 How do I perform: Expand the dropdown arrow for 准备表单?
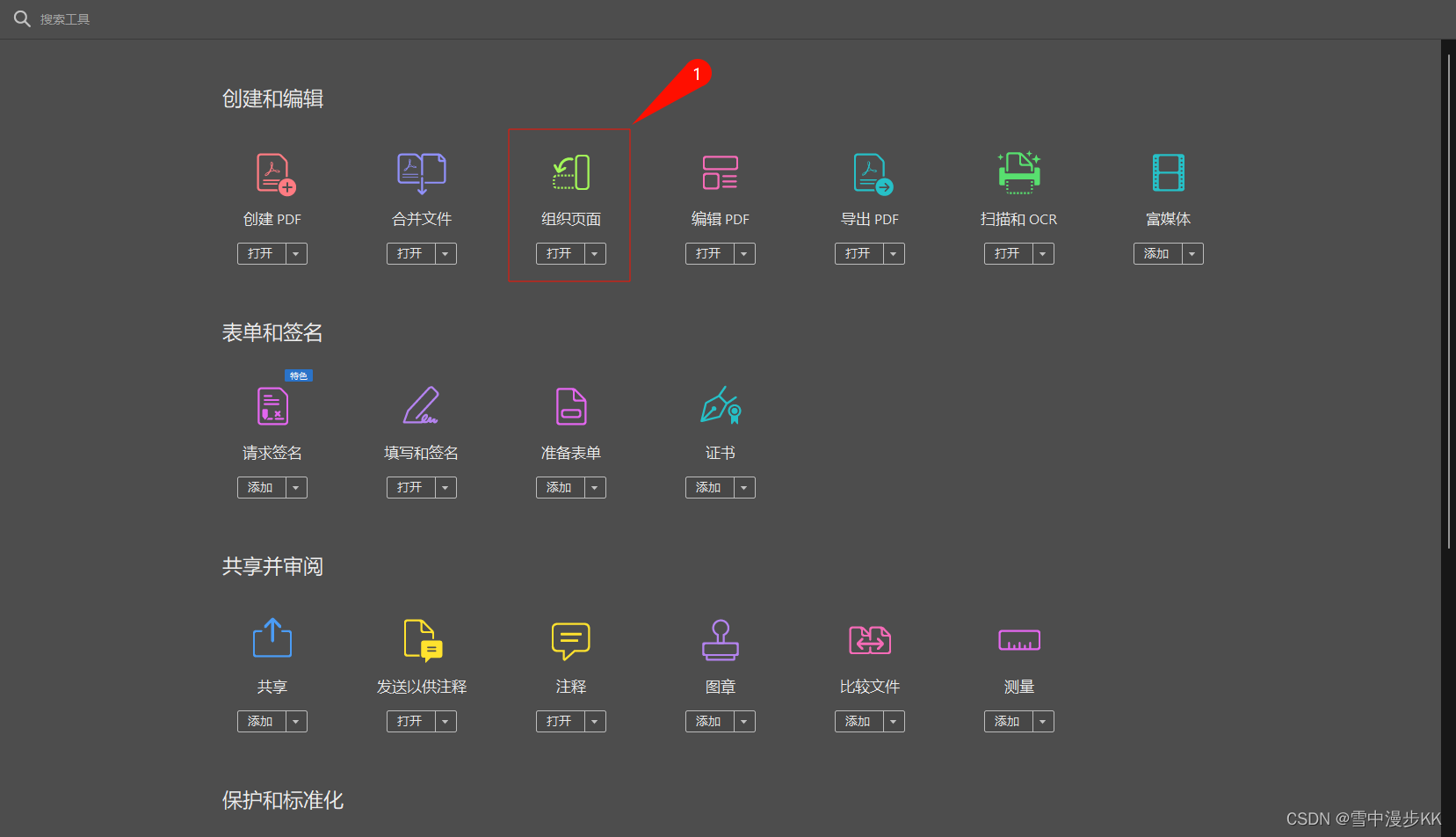point(595,487)
